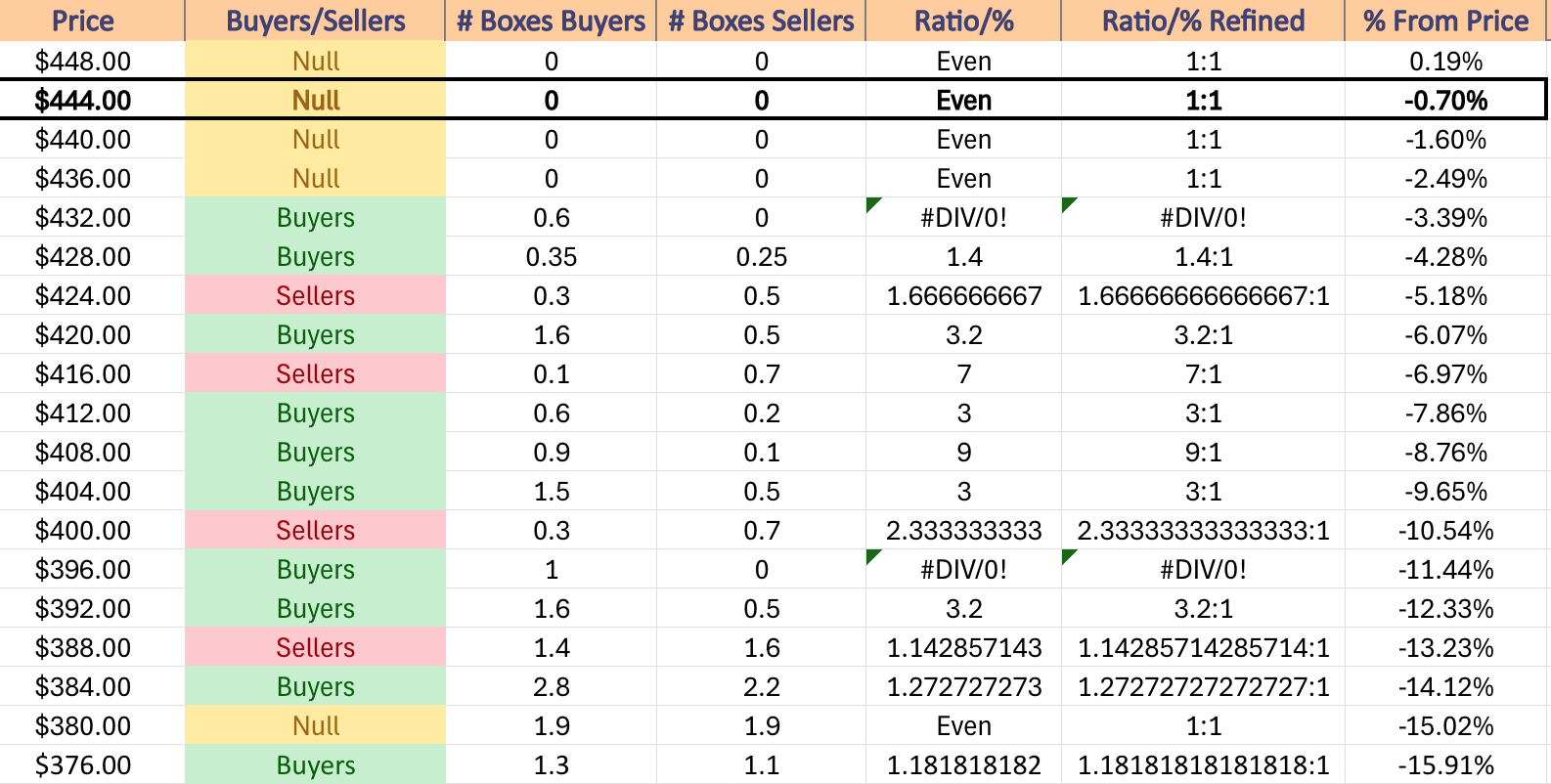This screenshot has height=784, width=1551.
Task: Click the bold -0.70% cell
Action: 1445,100
